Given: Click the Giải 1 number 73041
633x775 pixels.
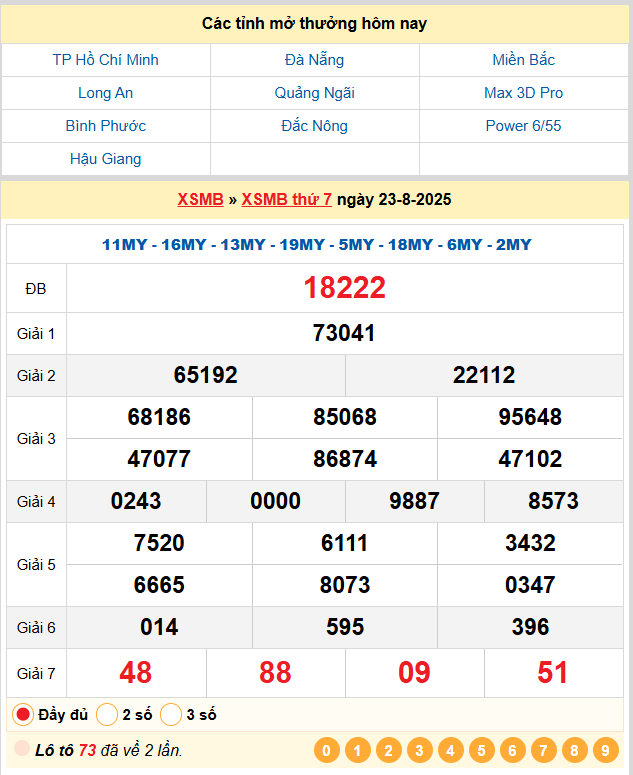Looking at the screenshot, I should point(344,333).
